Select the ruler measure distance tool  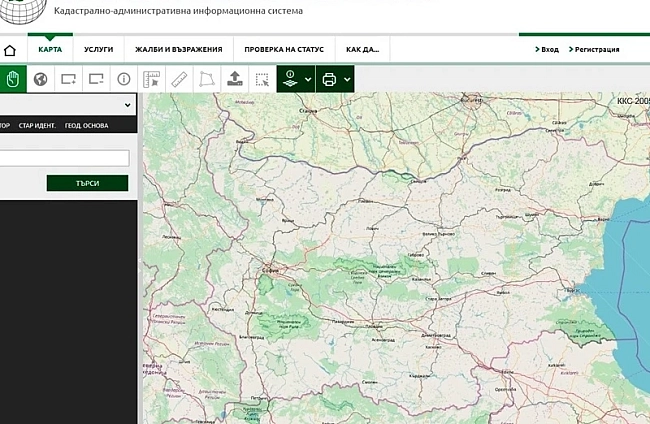point(180,78)
